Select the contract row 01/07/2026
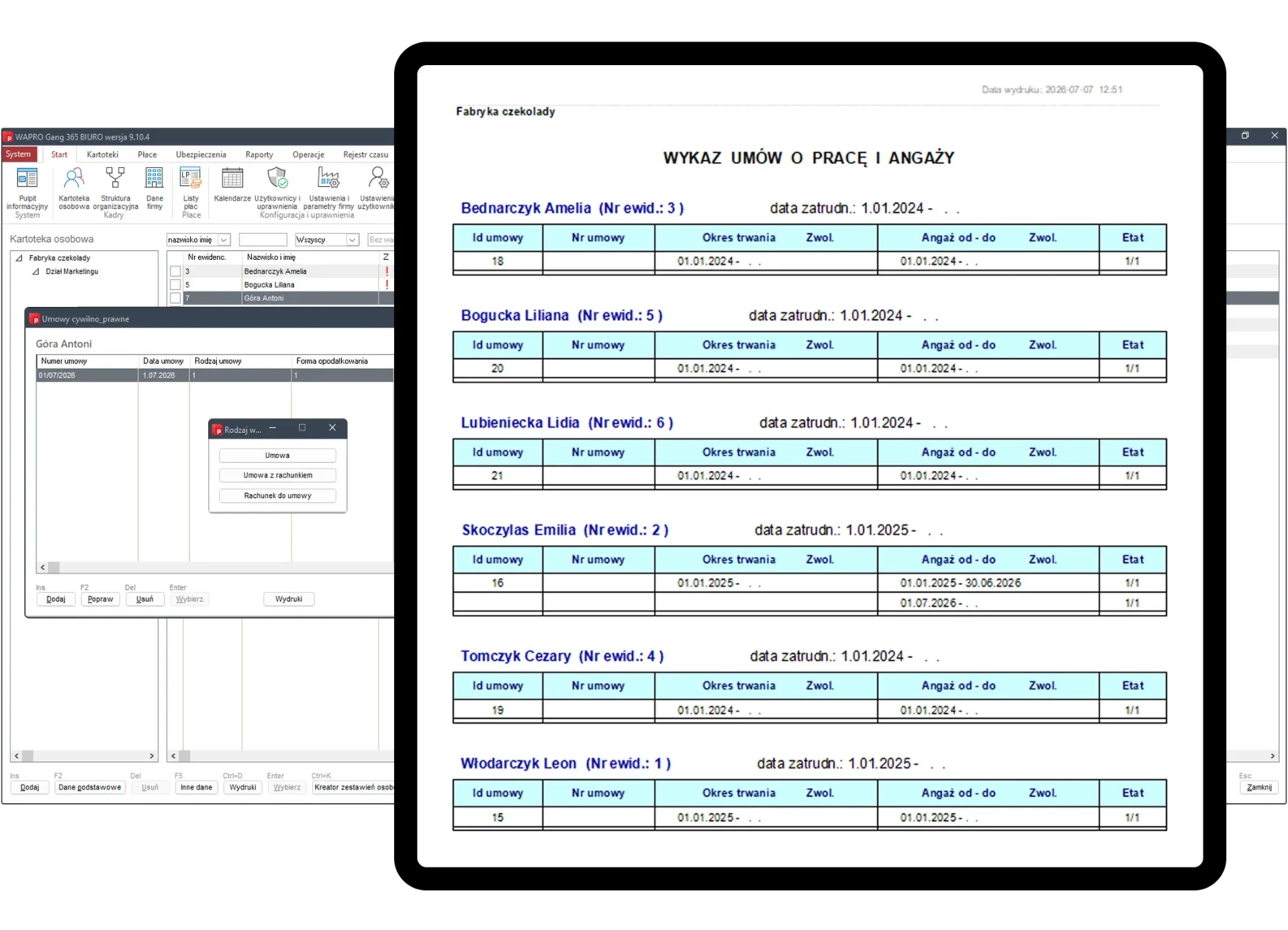 tap(215, 375)
